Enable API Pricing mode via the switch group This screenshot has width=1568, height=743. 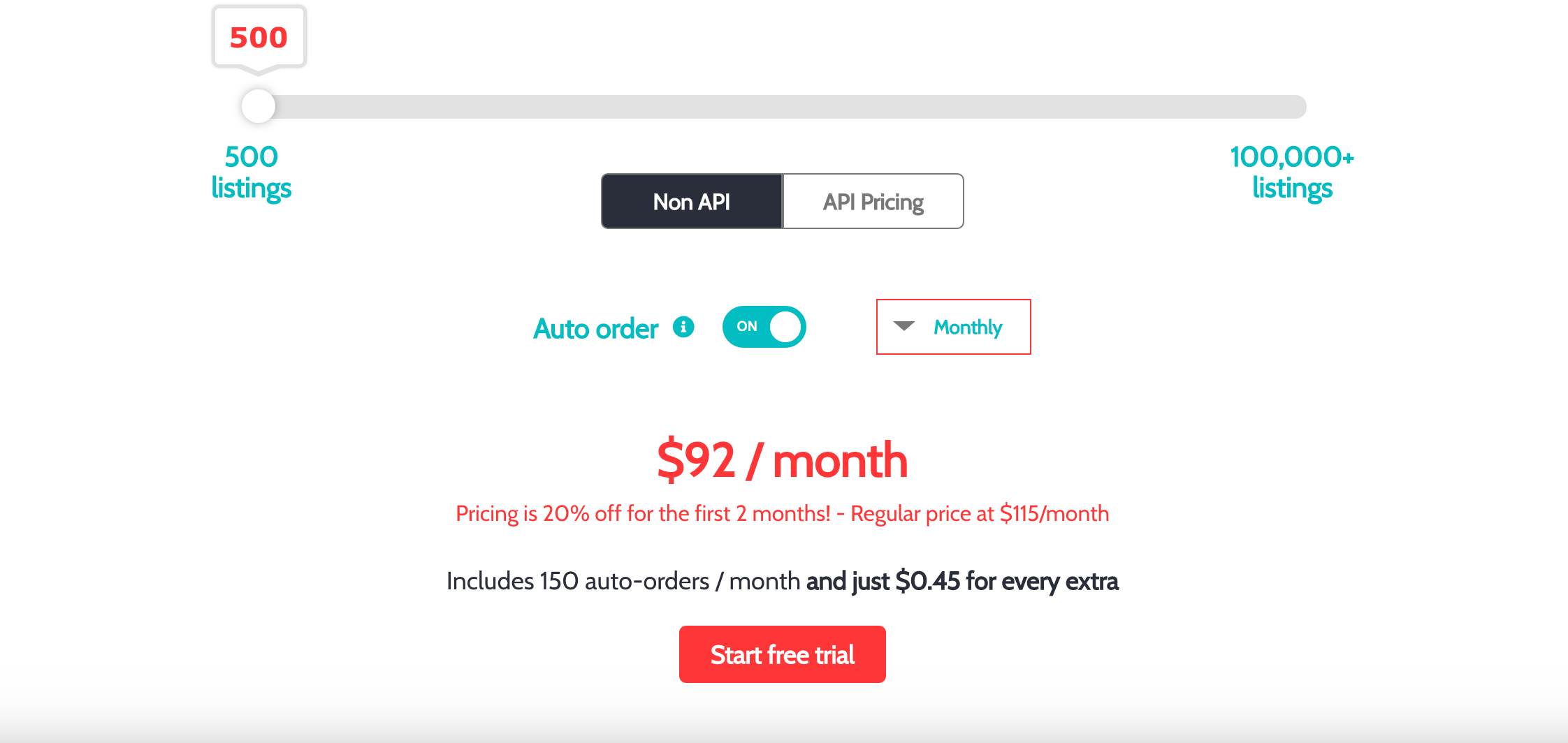(x=873, y=201)
